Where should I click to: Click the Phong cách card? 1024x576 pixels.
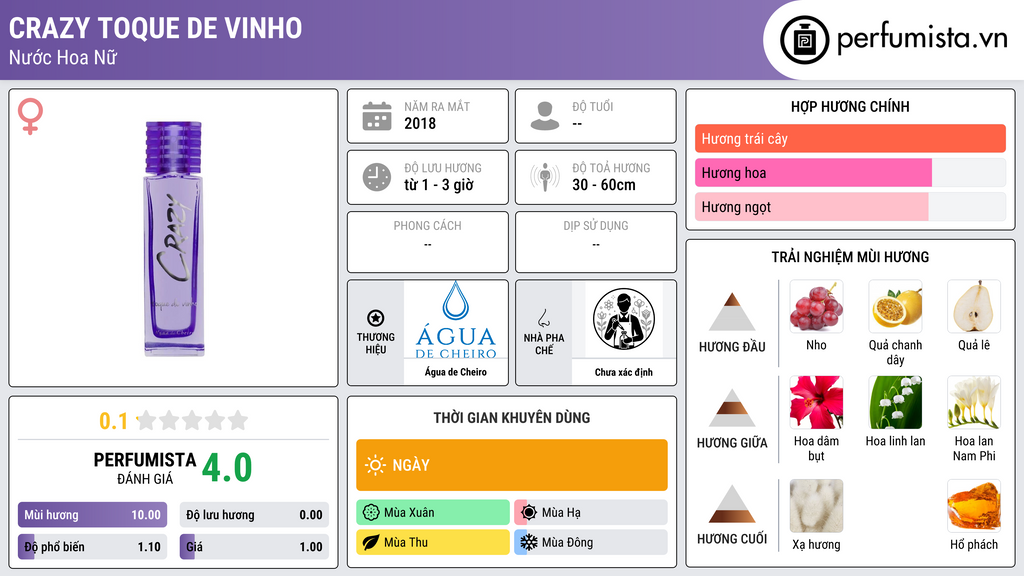click(x=428, y=242)
